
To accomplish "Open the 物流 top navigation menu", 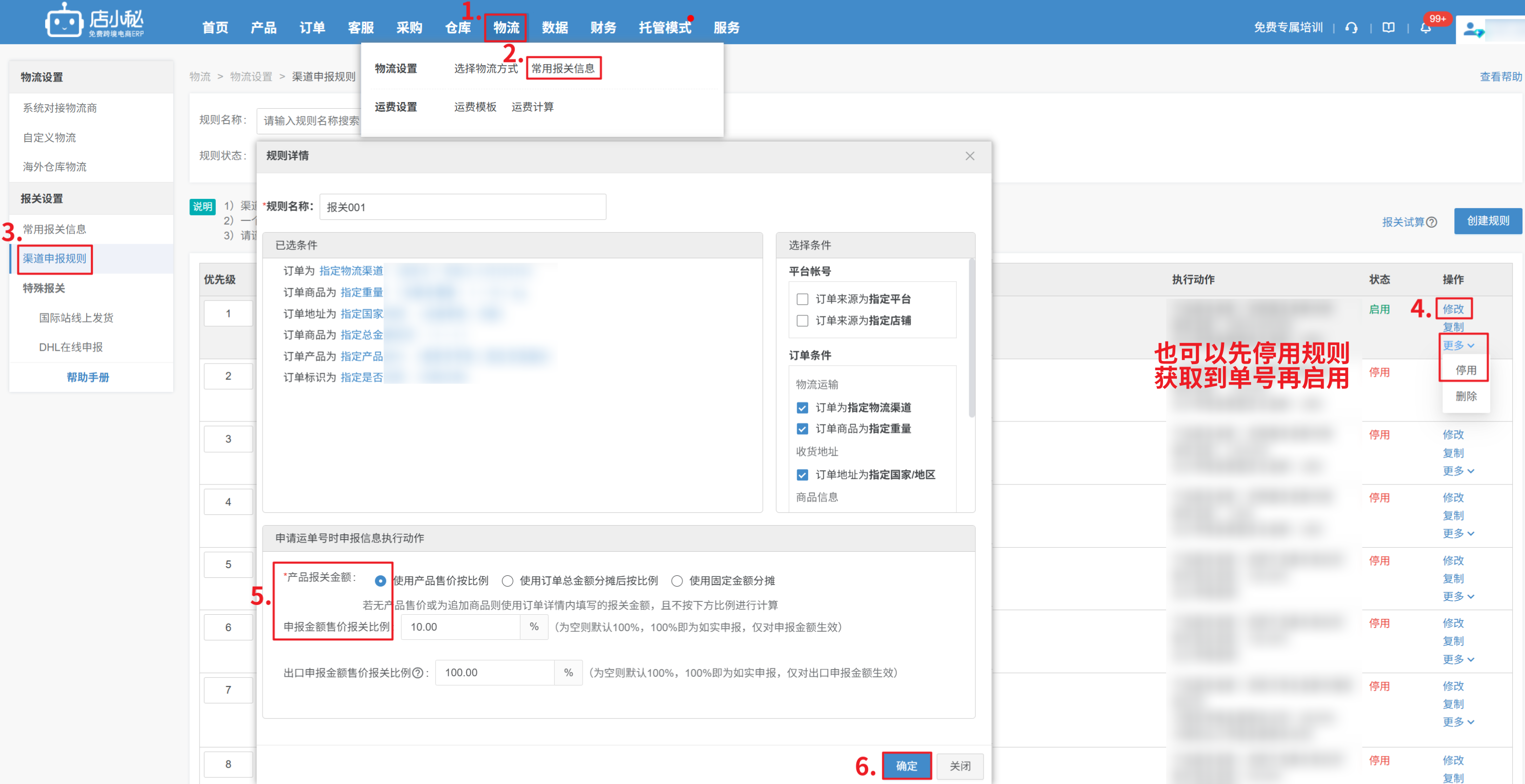I will point(506,28).
